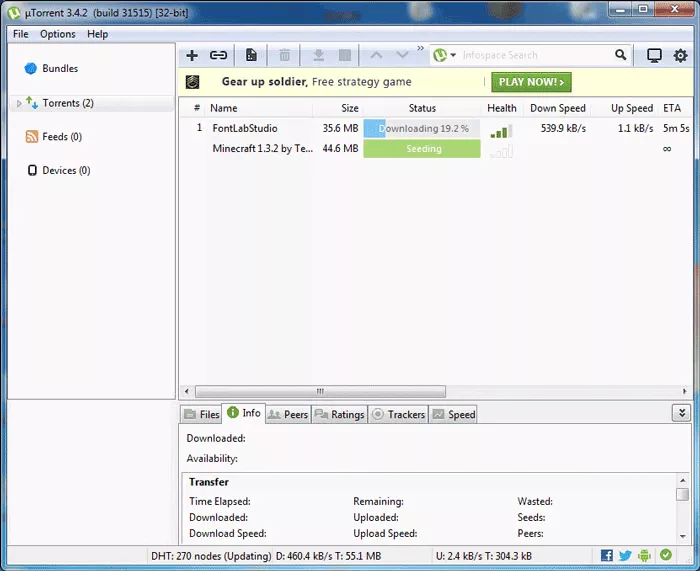Click the Remove torrent trash icon
Image resolution: width=700 pixels, height=571 pixels.
coord(284,55)
